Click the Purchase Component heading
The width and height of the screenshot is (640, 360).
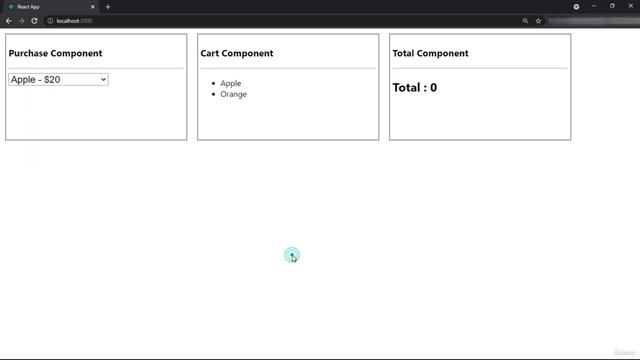[56, 53]
